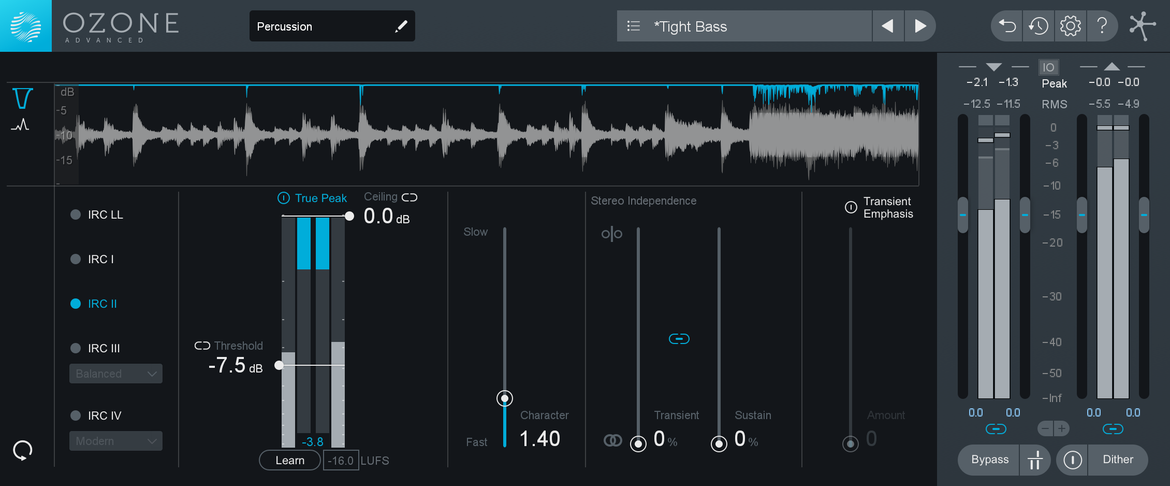The height and width of the screenshot is (486, 1170).
Task: Click the Sustain slider handle
Action: [719, 444]
